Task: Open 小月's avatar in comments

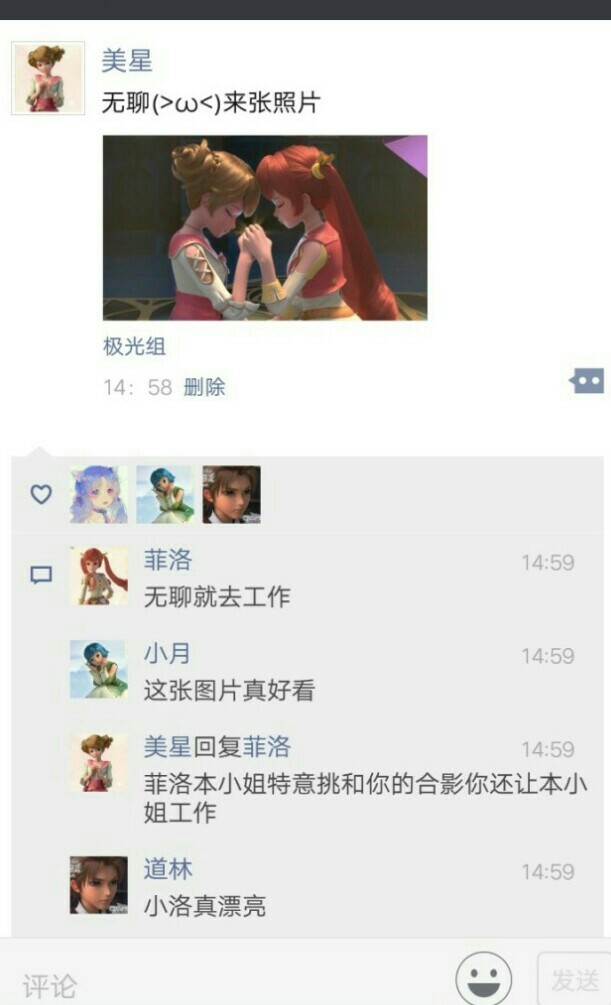Action: pos(98,669)
